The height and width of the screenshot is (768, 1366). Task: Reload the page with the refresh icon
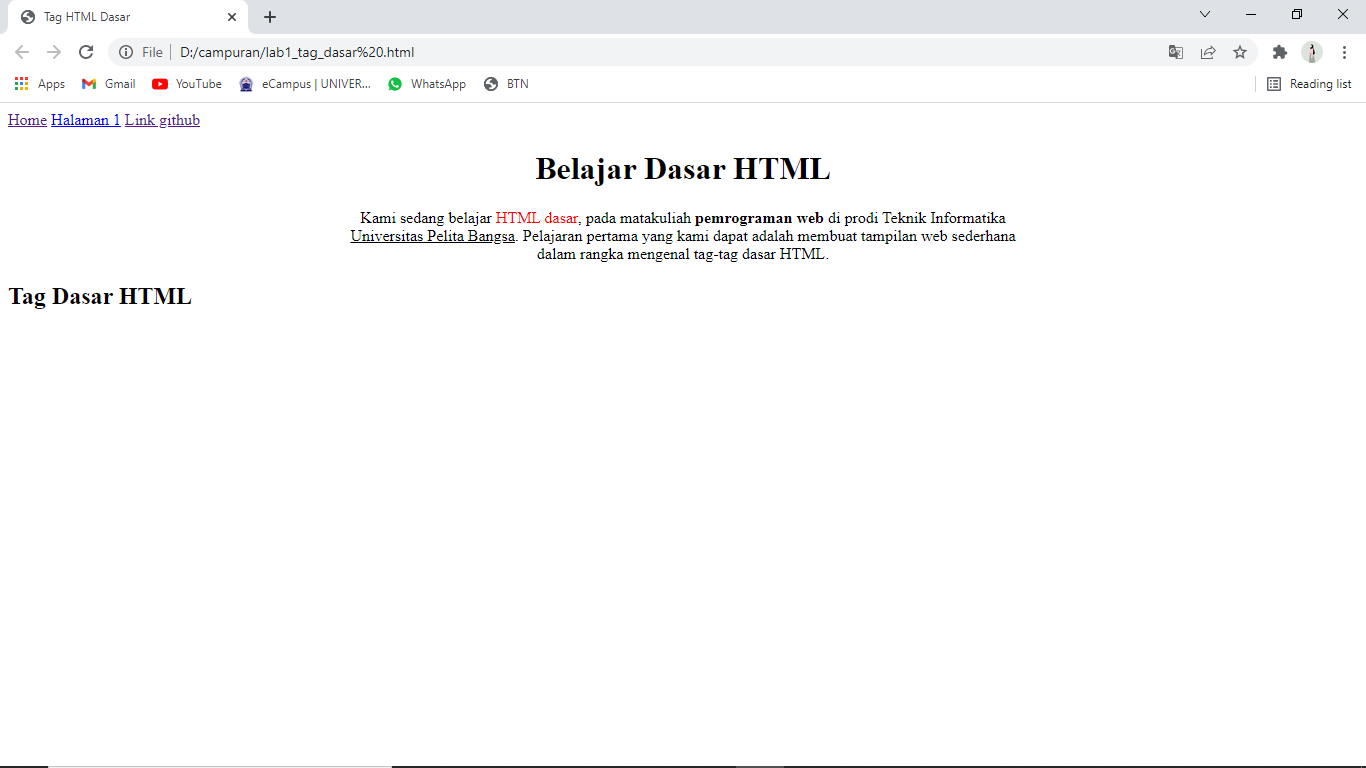click(x=86, y=52)
